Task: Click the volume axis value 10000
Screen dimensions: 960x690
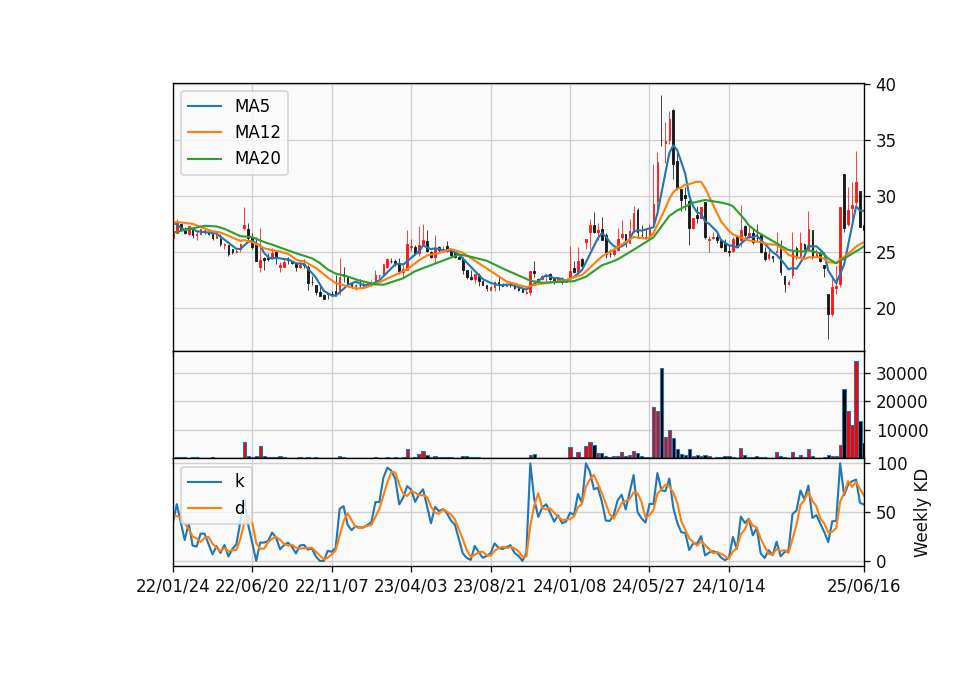Action: pyautogui.click(x=901, y=431)
